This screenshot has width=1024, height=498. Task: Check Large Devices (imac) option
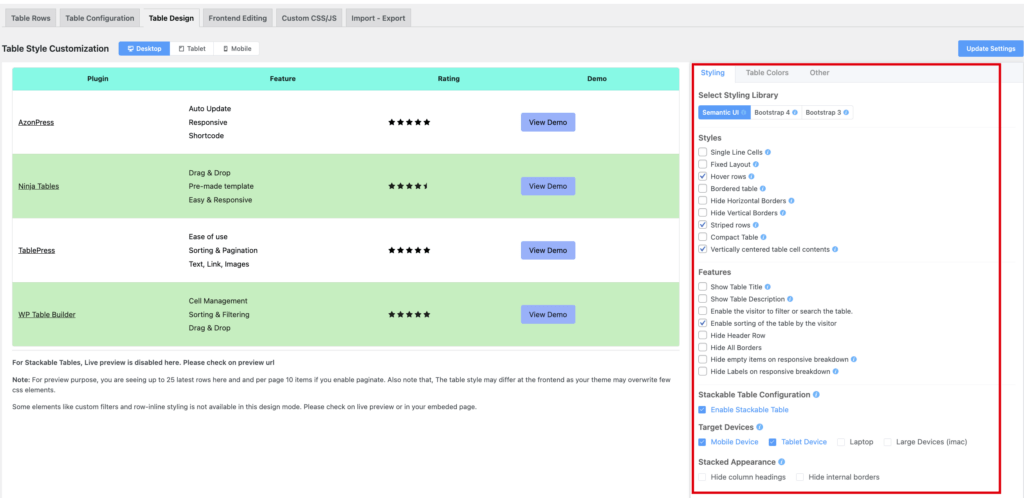click(888, 442)
